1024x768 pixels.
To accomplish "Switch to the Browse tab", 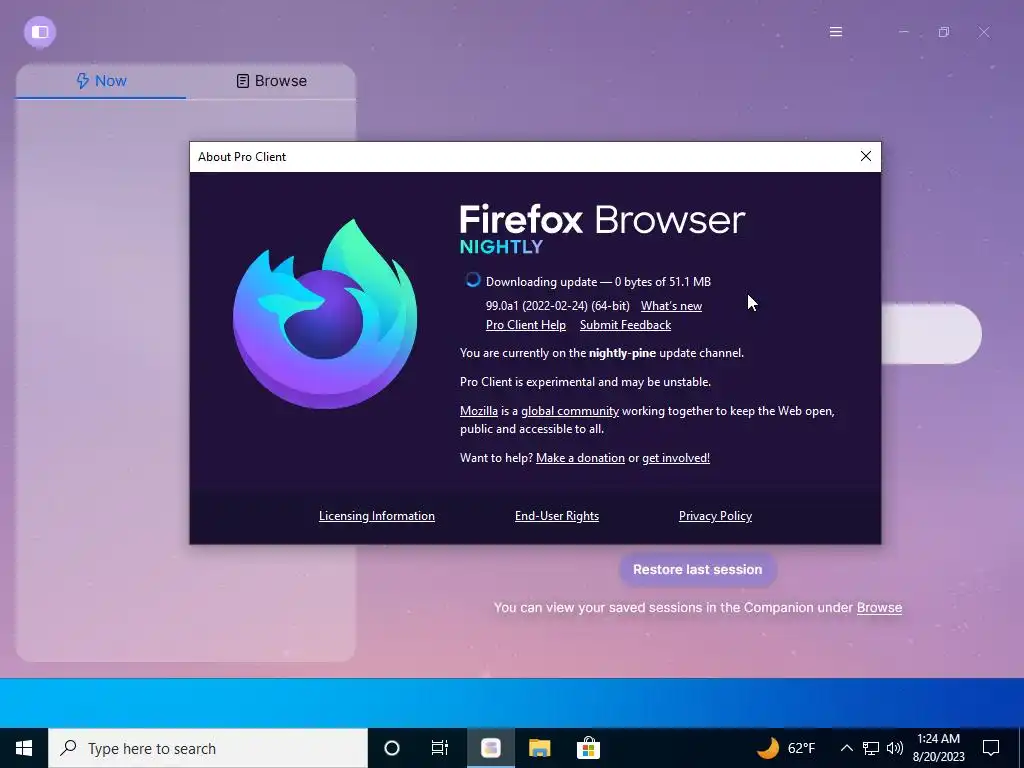I will click(271, 81).
